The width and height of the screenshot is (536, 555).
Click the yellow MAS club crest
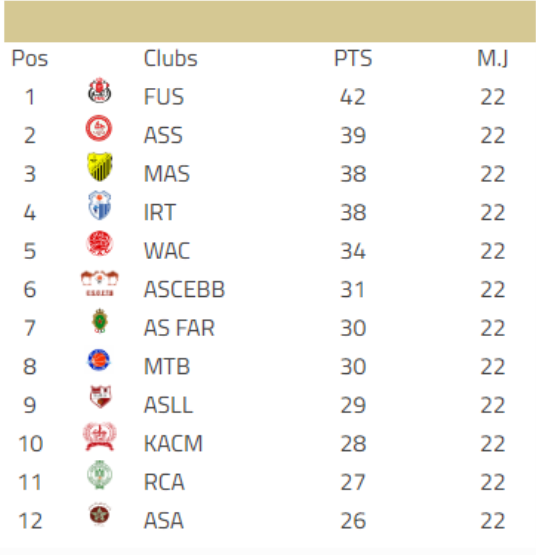pyautogui.click(x=99, y=167)
